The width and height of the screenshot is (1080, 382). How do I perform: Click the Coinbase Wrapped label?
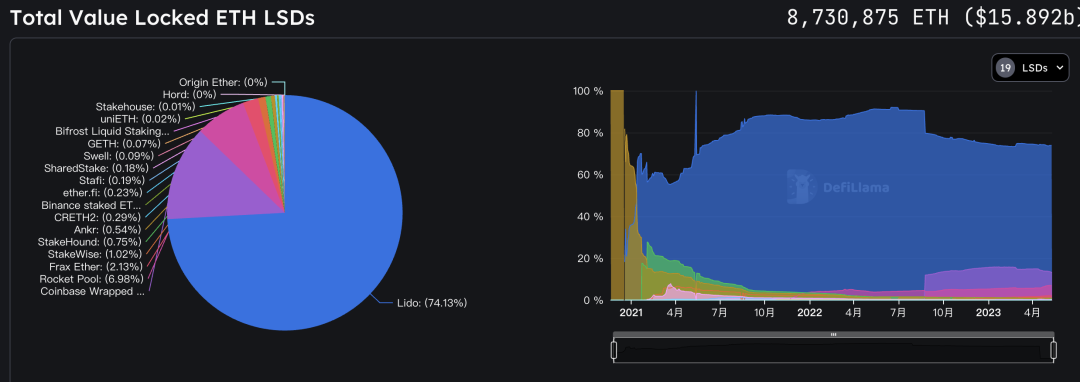(x=92, y=291)
